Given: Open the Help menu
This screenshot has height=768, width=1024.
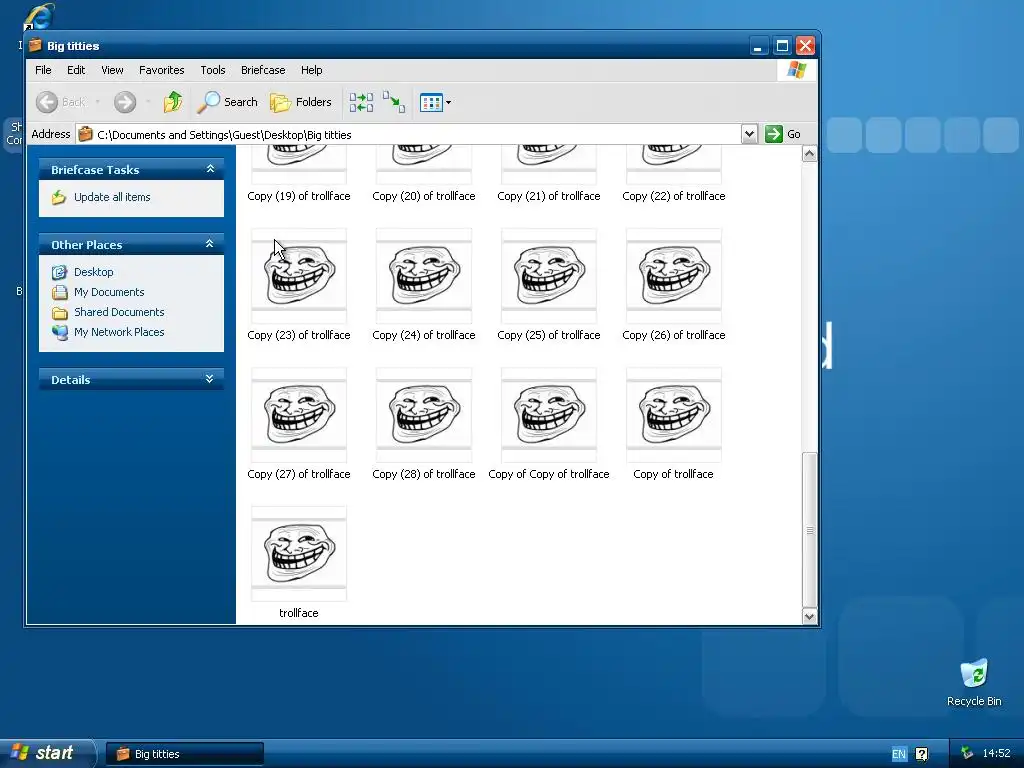Looking at the screenshot, I should [312, 70].
